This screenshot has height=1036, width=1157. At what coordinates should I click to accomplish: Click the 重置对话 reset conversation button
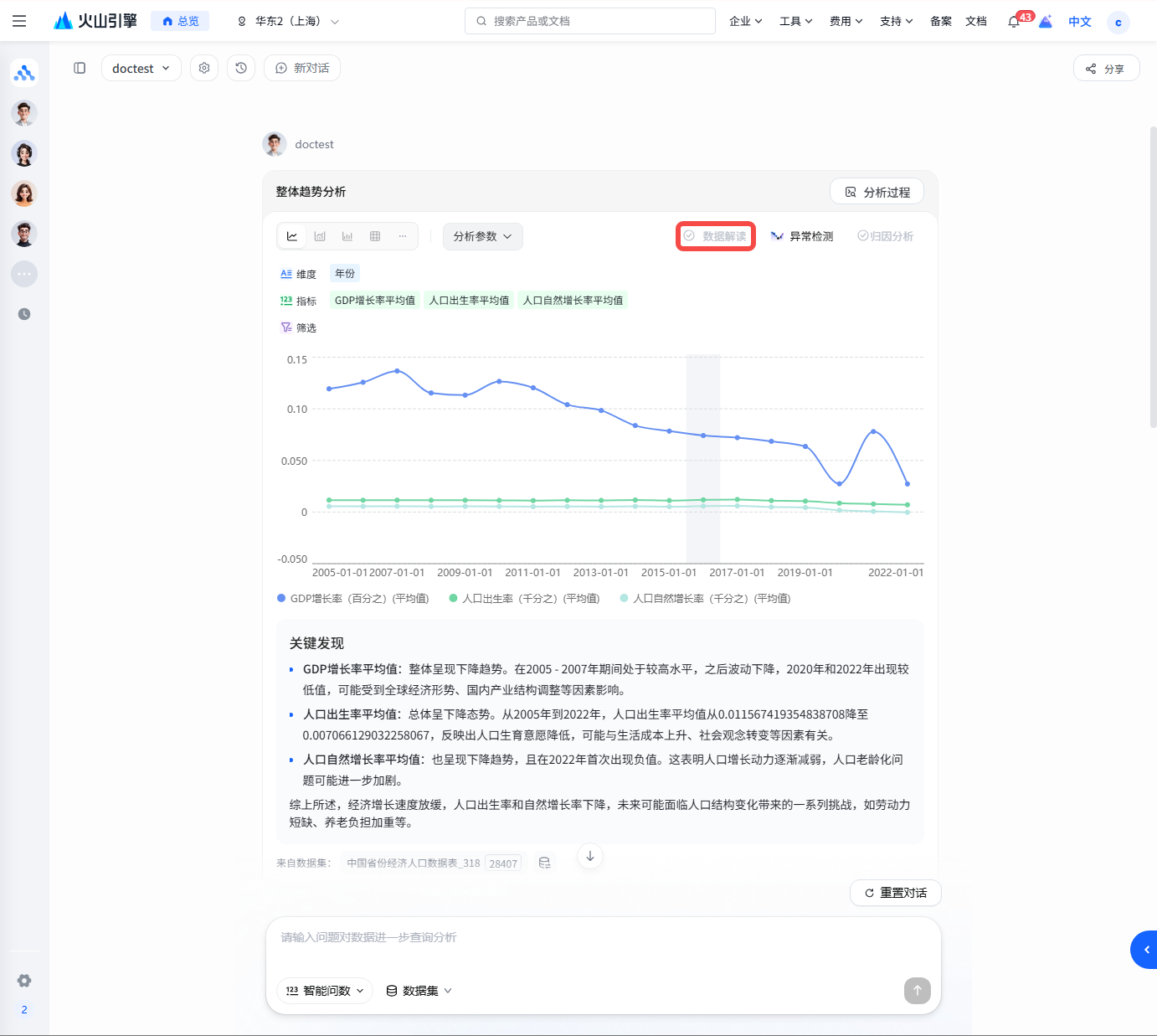(896, 893)
